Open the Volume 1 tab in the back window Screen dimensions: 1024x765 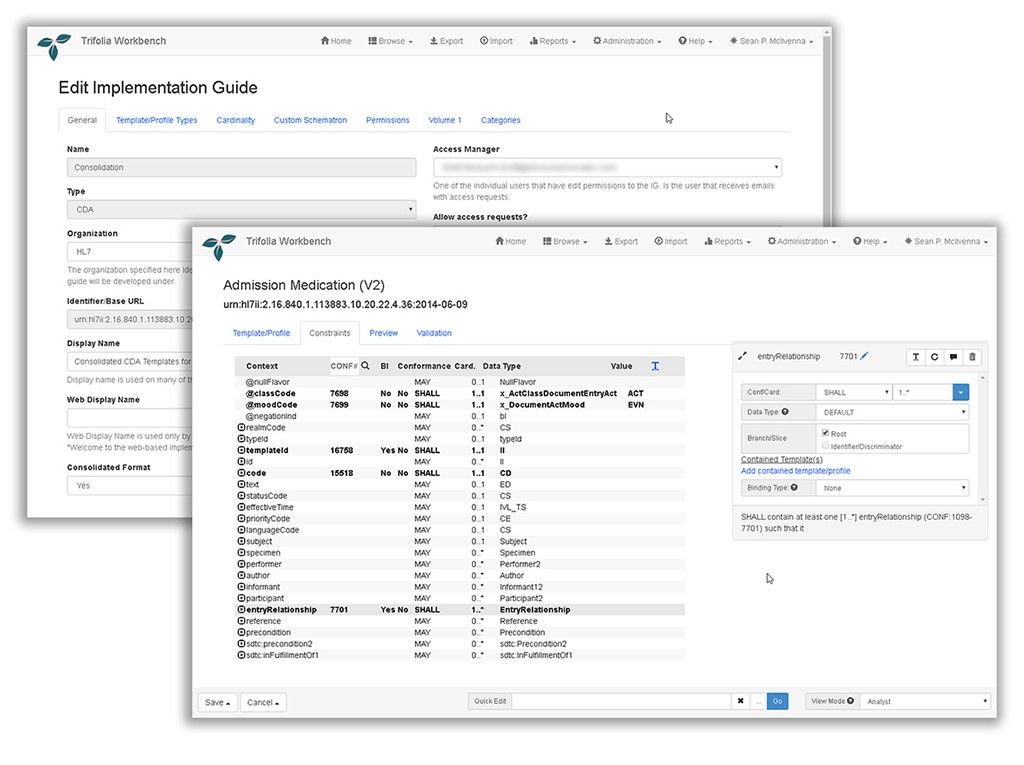pos(445,120)
